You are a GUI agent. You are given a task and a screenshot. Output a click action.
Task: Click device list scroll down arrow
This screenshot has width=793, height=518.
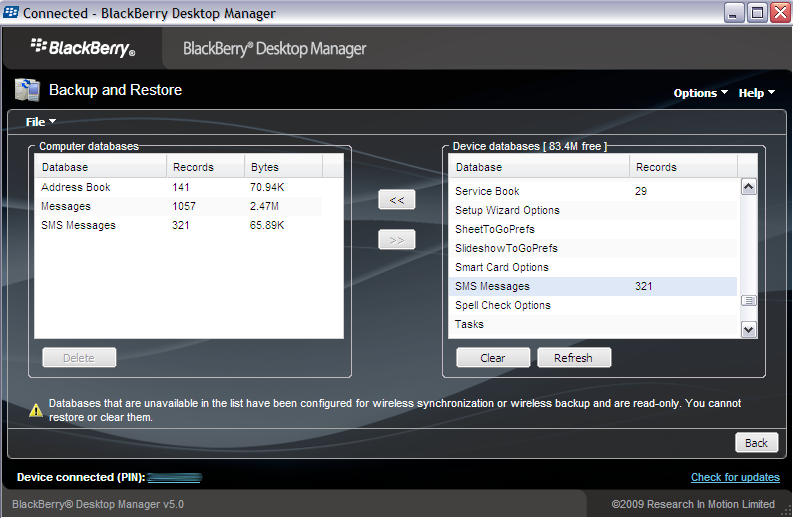tap(748, 330)
